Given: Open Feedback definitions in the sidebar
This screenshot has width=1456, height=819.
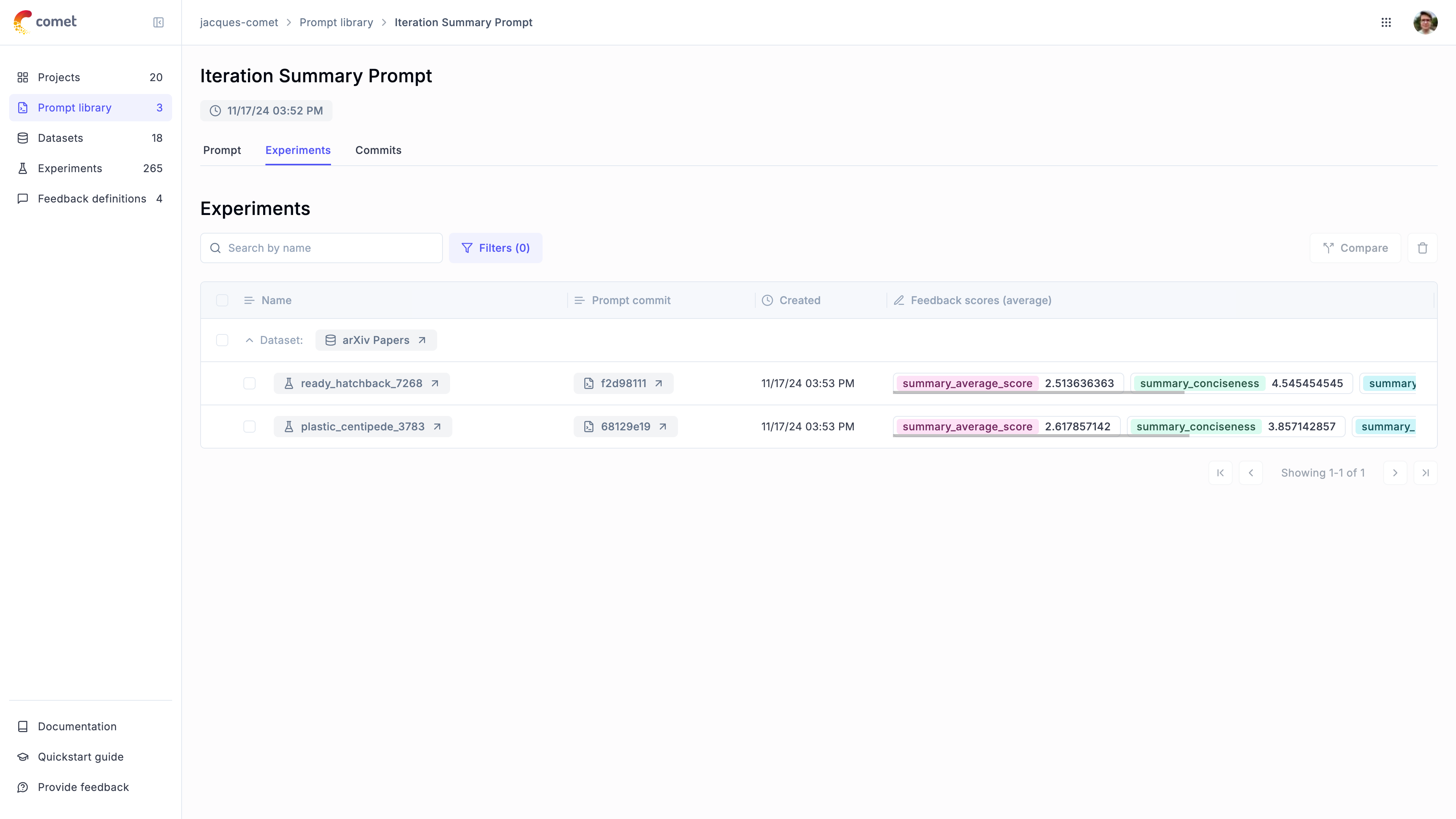Looking at the screenshot, I should click(x=91, y=198).
